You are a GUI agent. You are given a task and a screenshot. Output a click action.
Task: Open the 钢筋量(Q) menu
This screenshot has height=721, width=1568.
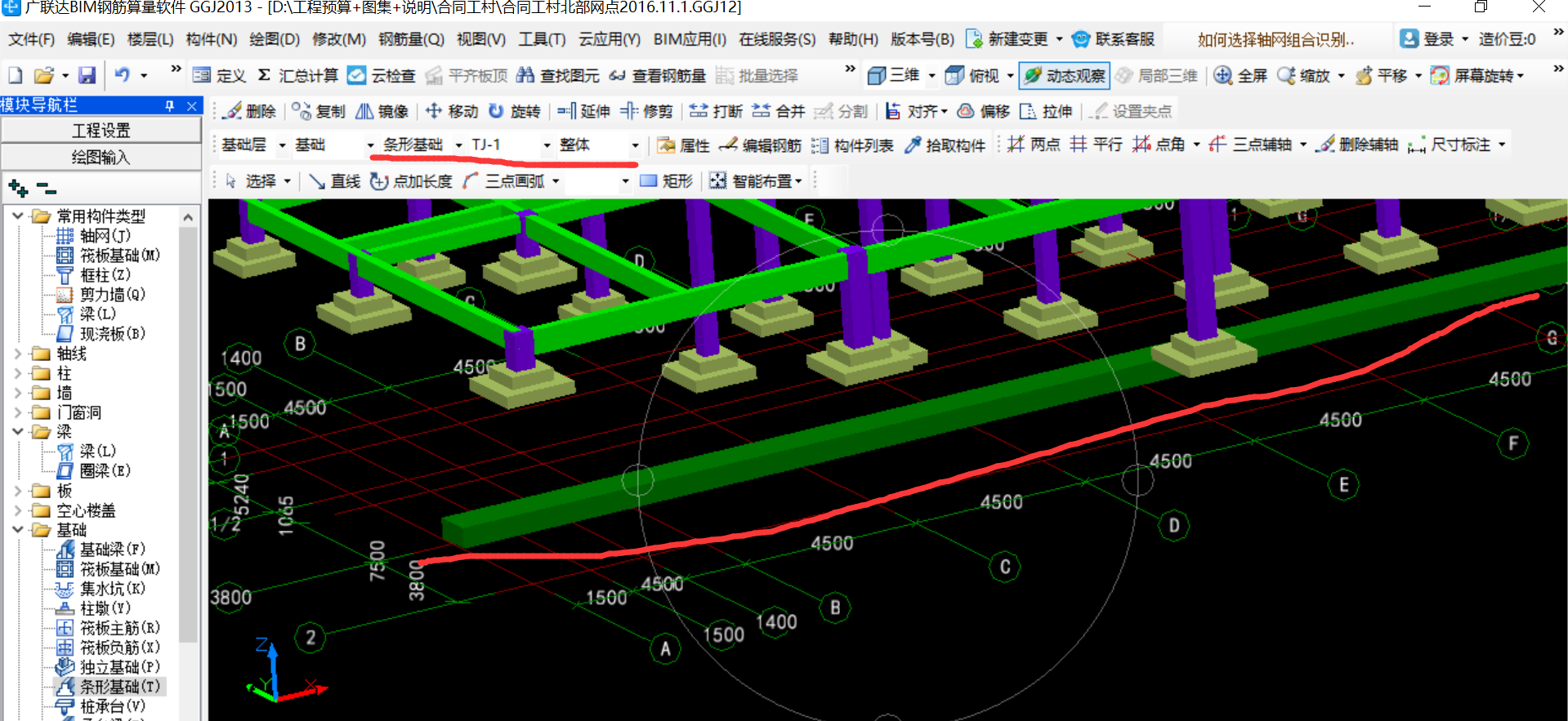(411, 39)
